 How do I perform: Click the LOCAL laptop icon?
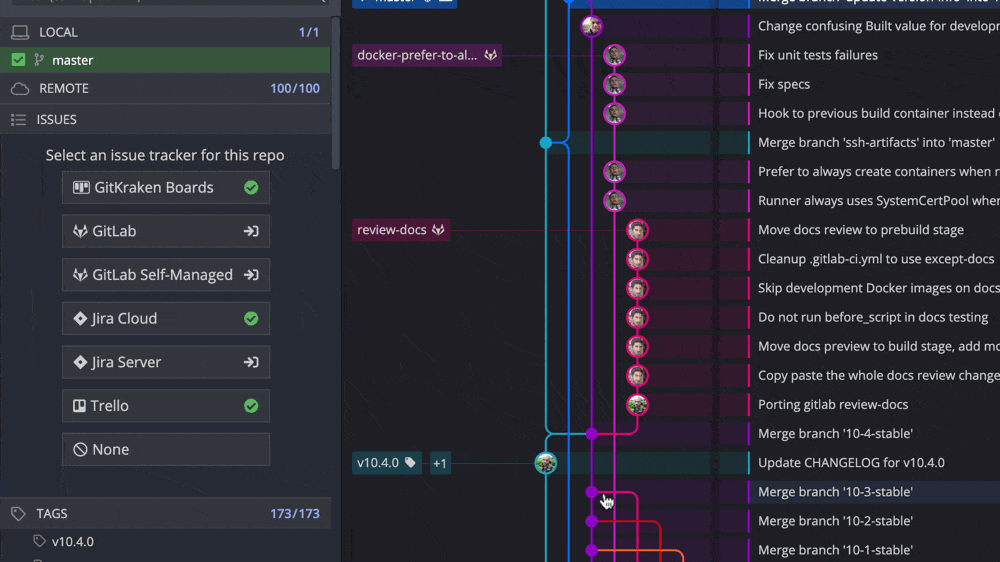(20, 32)
